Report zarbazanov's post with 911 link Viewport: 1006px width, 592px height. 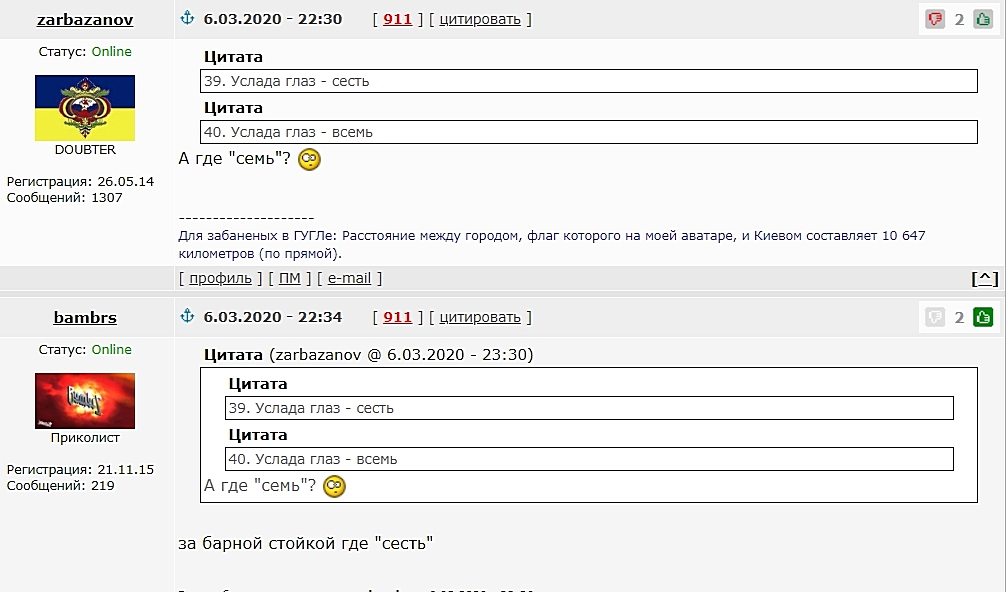point(397,19)
